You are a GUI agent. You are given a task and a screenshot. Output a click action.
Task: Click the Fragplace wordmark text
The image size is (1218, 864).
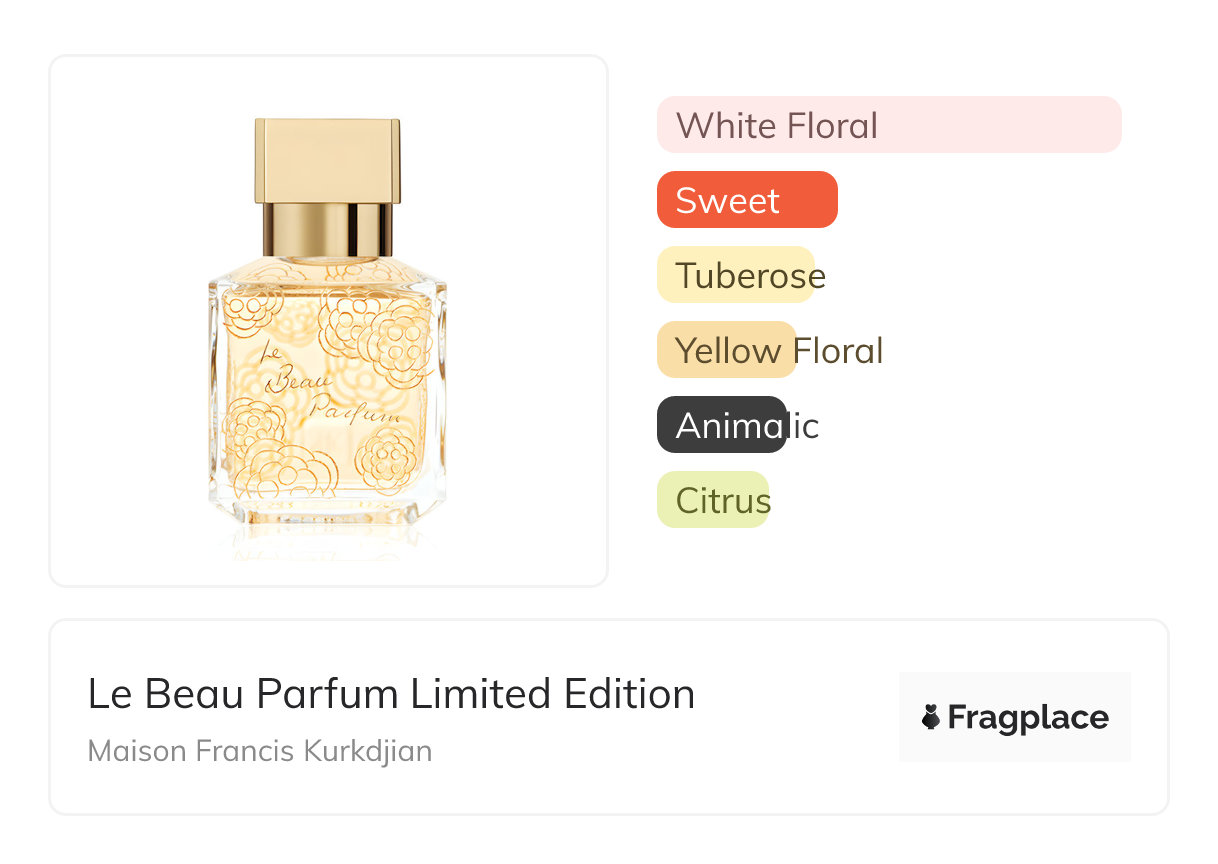[x=1028, y=717]
